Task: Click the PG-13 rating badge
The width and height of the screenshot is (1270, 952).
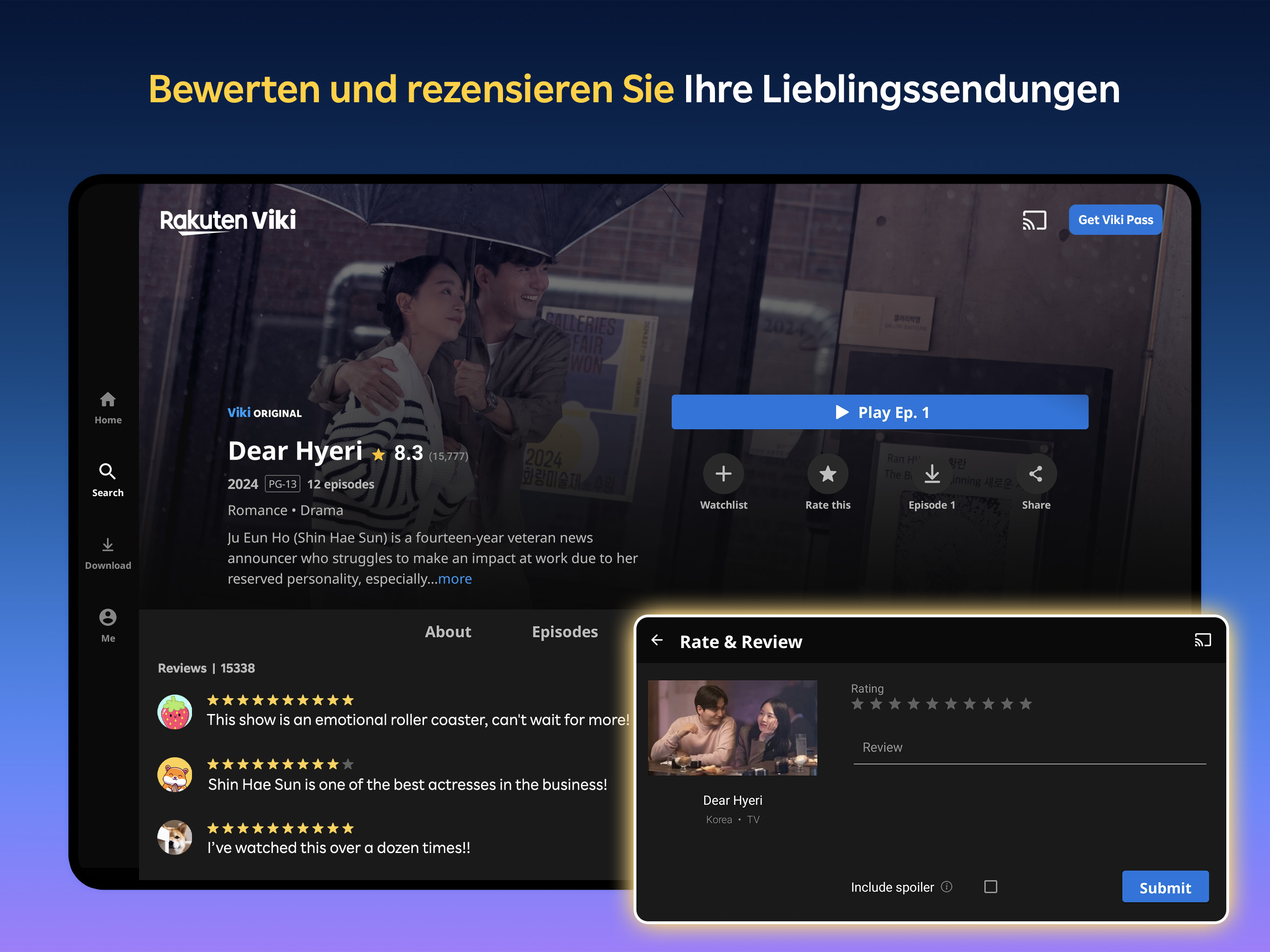Action: [283, 484]
